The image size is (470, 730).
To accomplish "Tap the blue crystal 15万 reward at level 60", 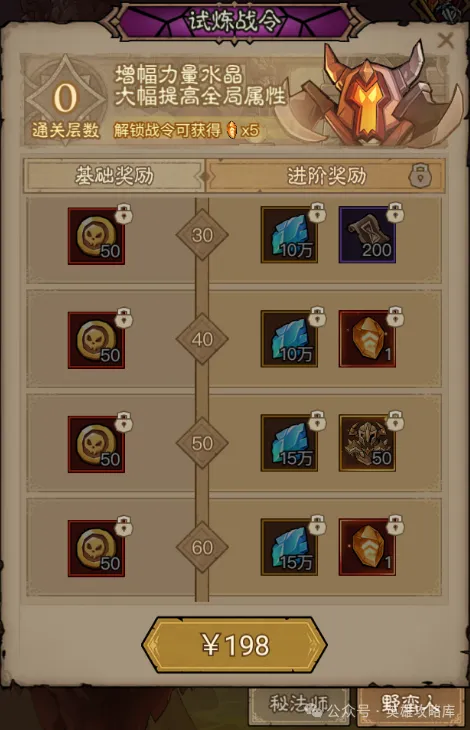I will (289, 548).
